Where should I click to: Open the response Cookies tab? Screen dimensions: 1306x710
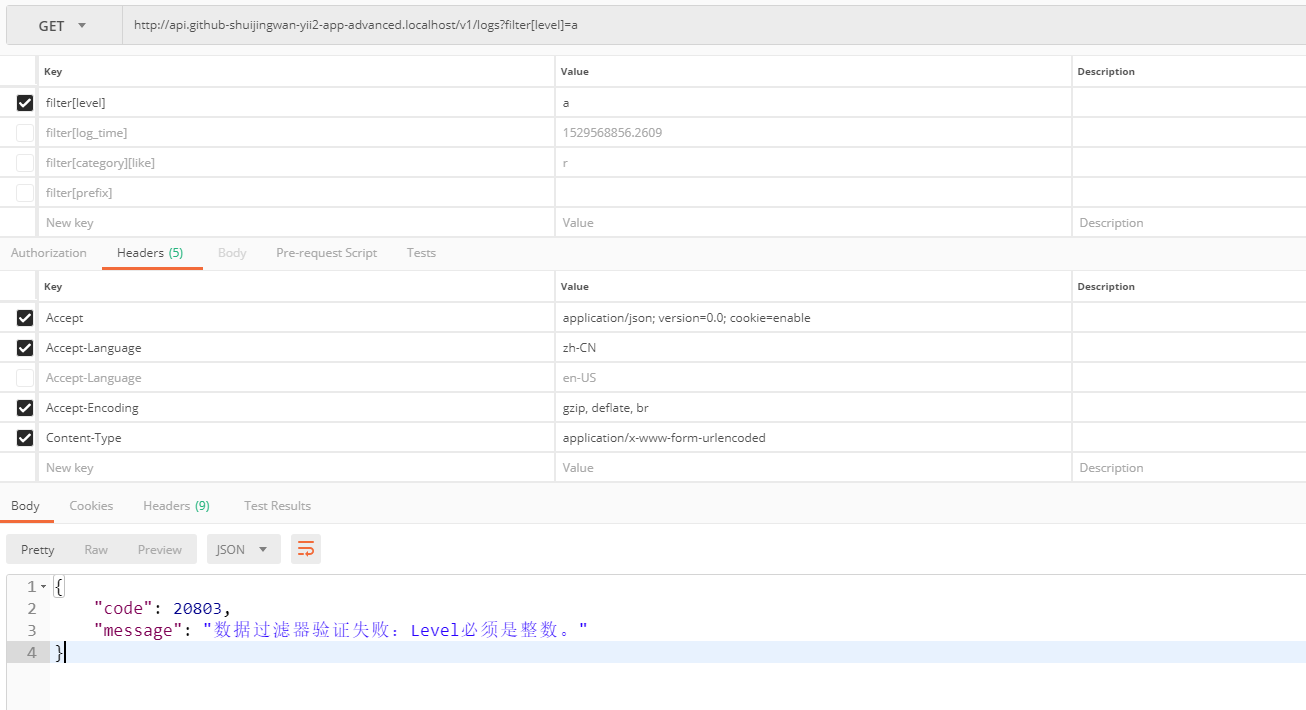tap(91, 506)
